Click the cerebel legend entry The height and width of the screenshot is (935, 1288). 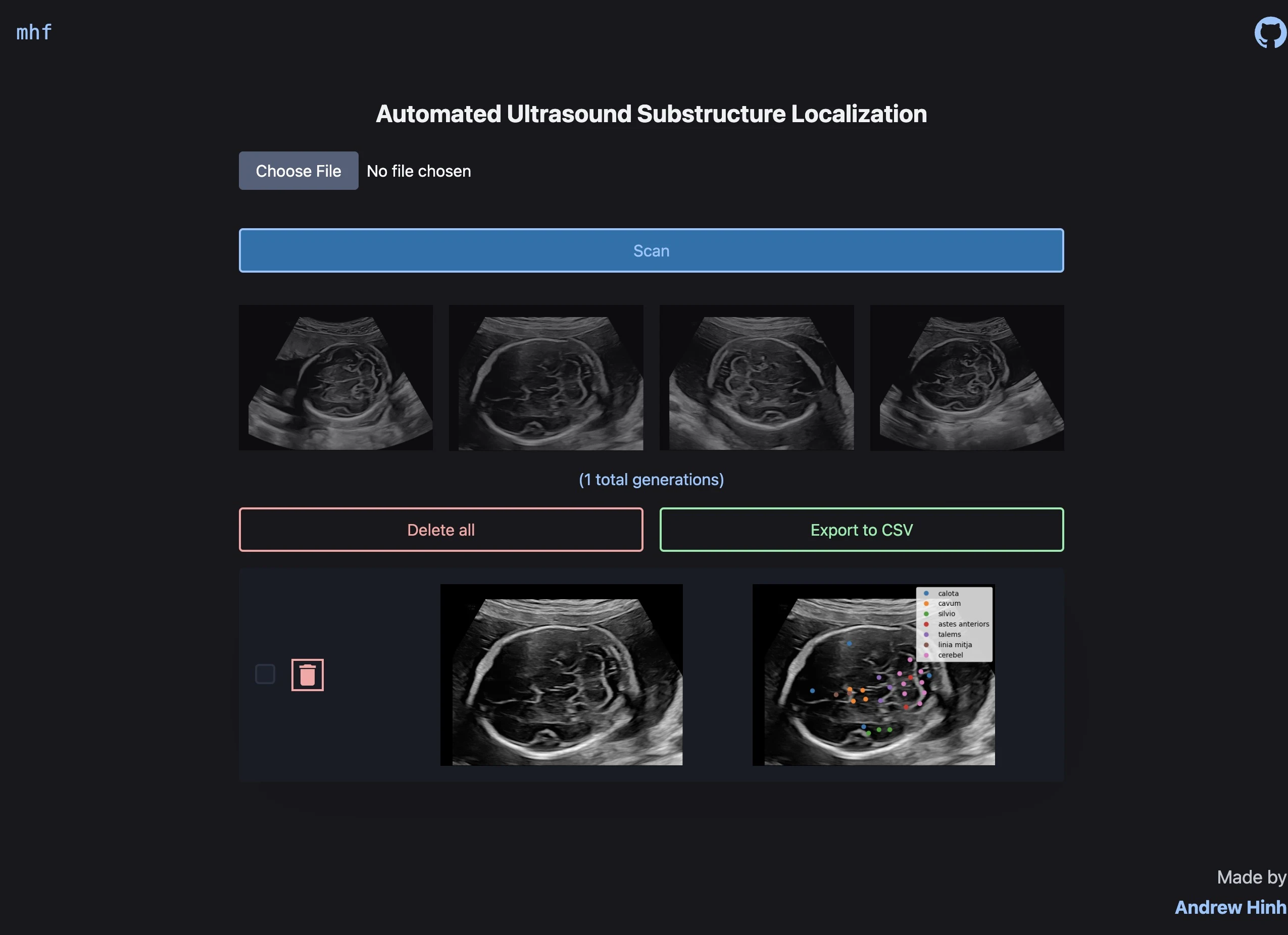coord(950,655)
